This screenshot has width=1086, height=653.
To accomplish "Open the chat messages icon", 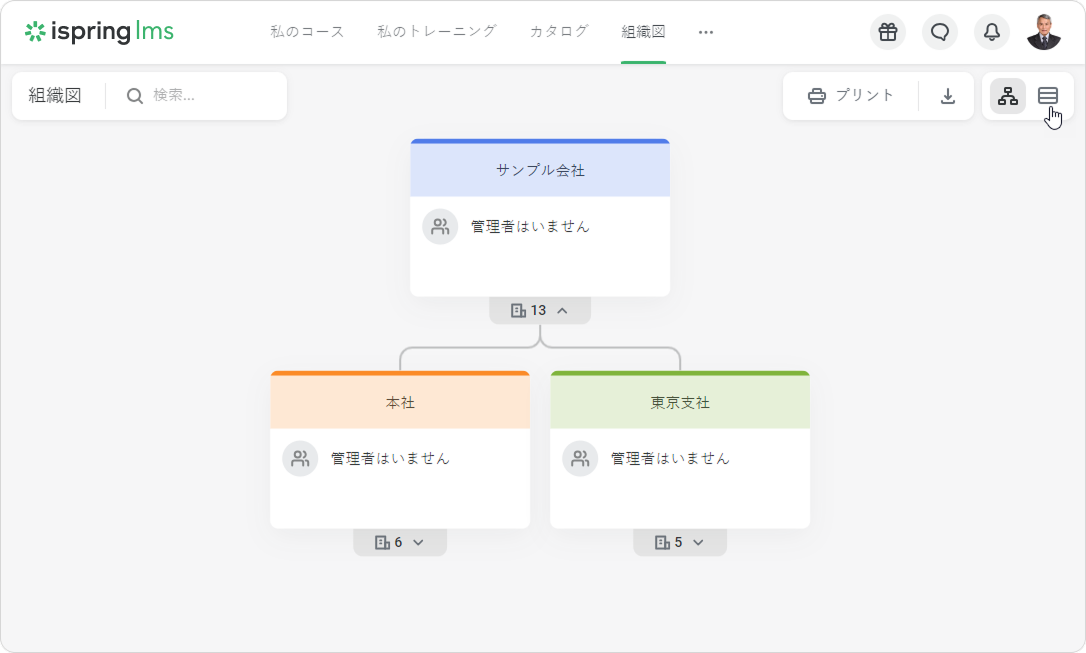I will (x=940, y=32).
